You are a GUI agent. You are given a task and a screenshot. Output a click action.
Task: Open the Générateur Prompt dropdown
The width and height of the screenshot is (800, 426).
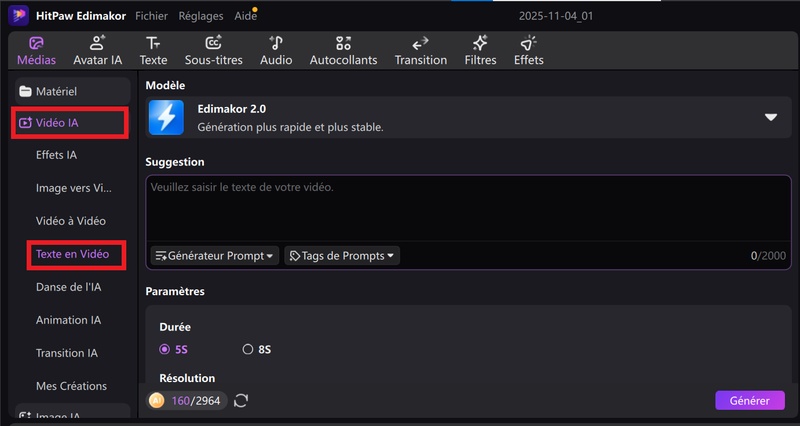click(215, 256)
